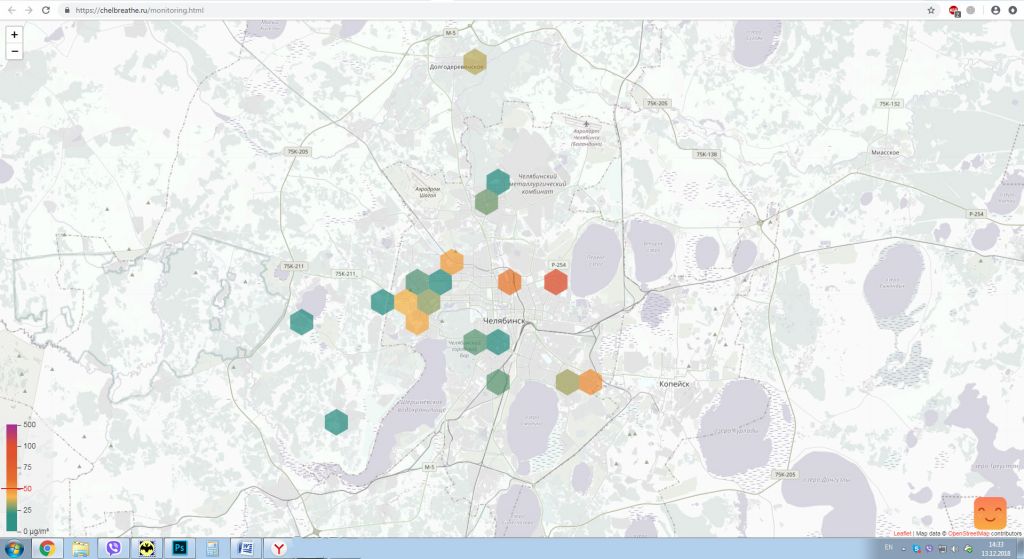The height and width of the screenshot is (559, 1024).
Task: Select the hexagon over Долгодеревенское
Action: pyautogui.click(x=475, y=62)
